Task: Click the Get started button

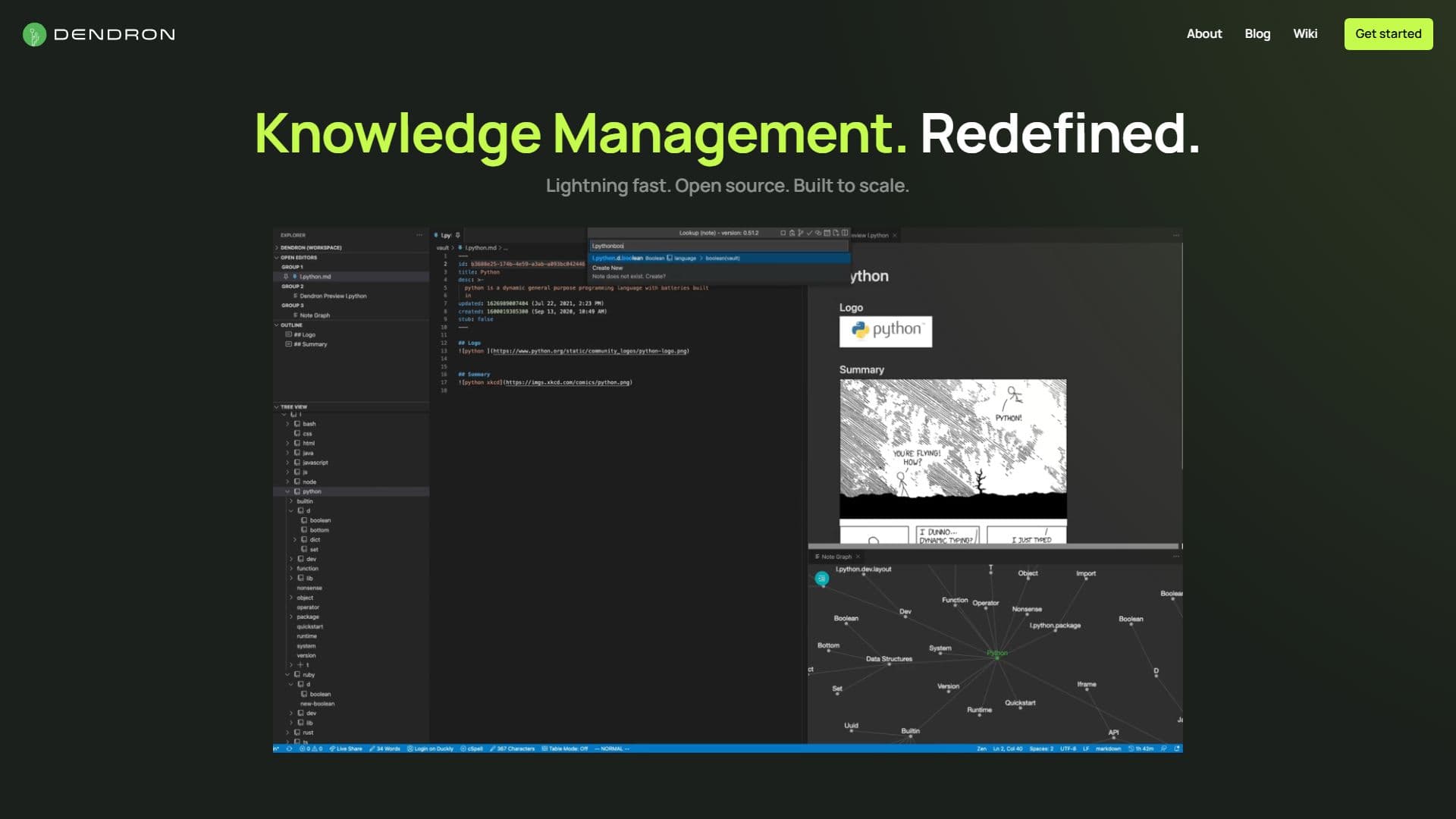Action: point(1389,34)
